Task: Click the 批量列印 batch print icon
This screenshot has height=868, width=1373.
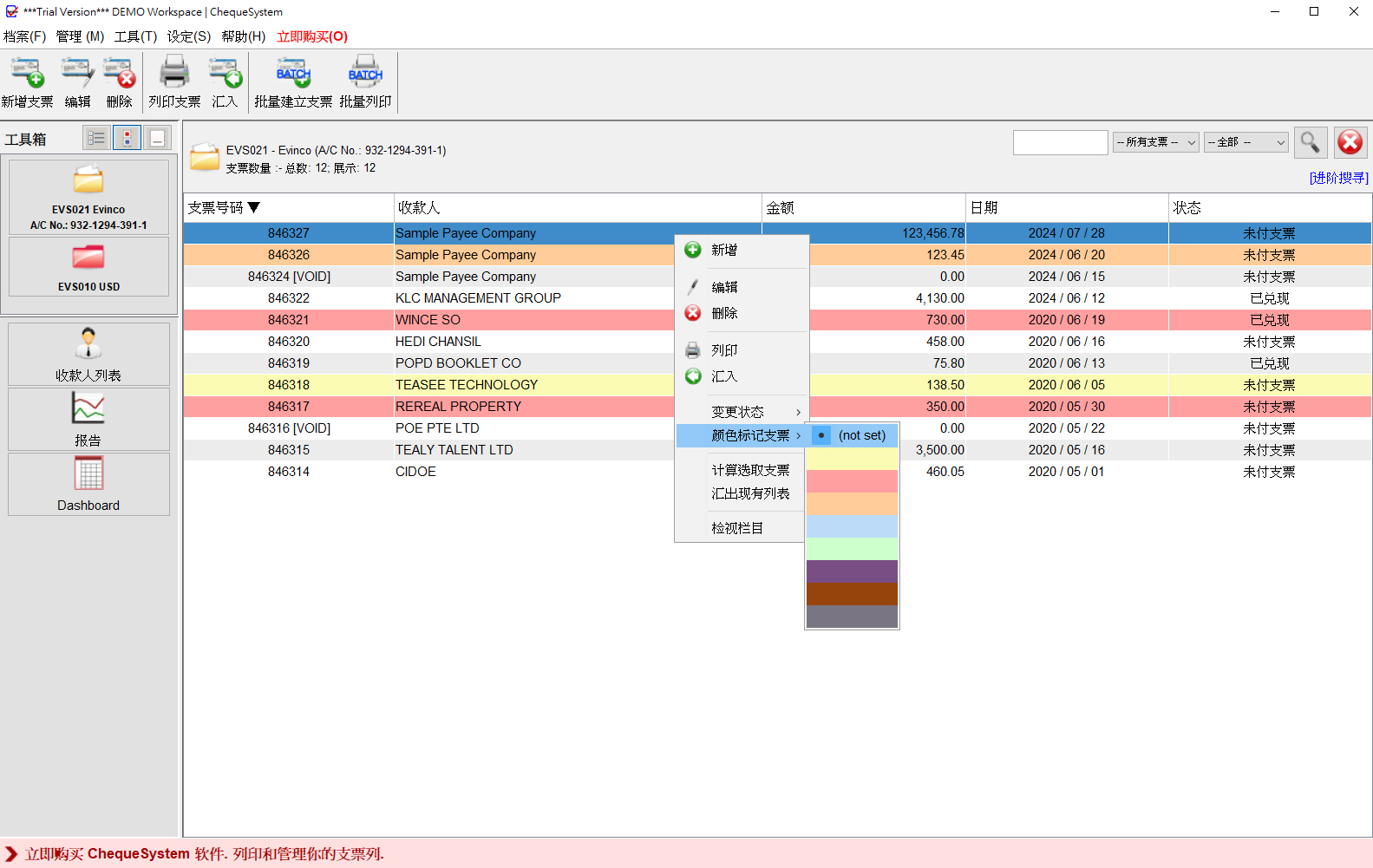Action: 365,82
